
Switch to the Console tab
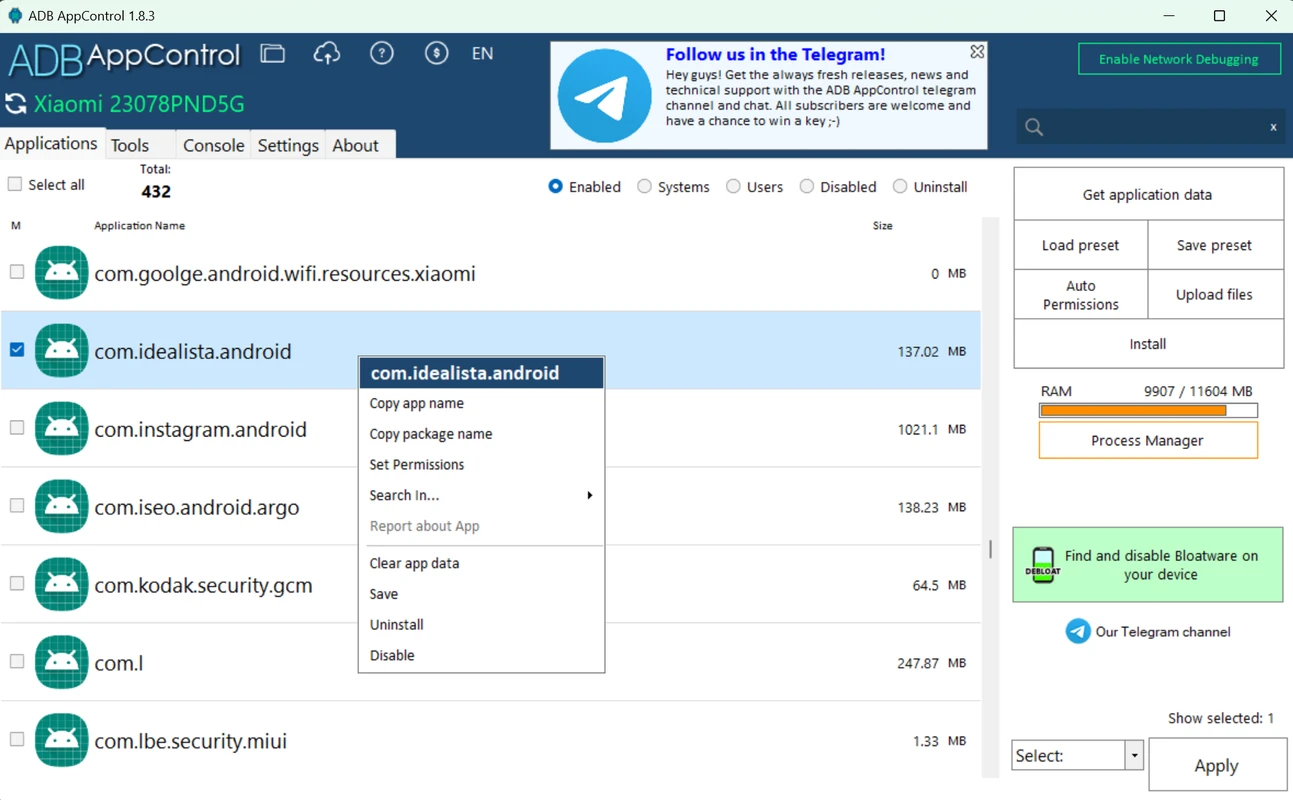click(x=213, y=145)
